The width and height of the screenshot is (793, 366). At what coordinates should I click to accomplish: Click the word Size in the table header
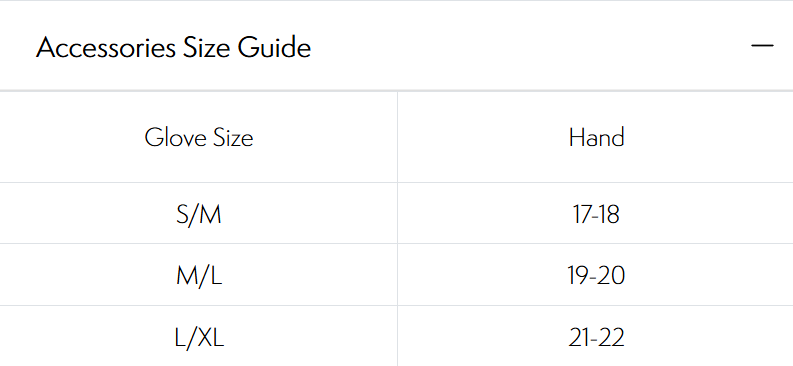tap(230, 138)
